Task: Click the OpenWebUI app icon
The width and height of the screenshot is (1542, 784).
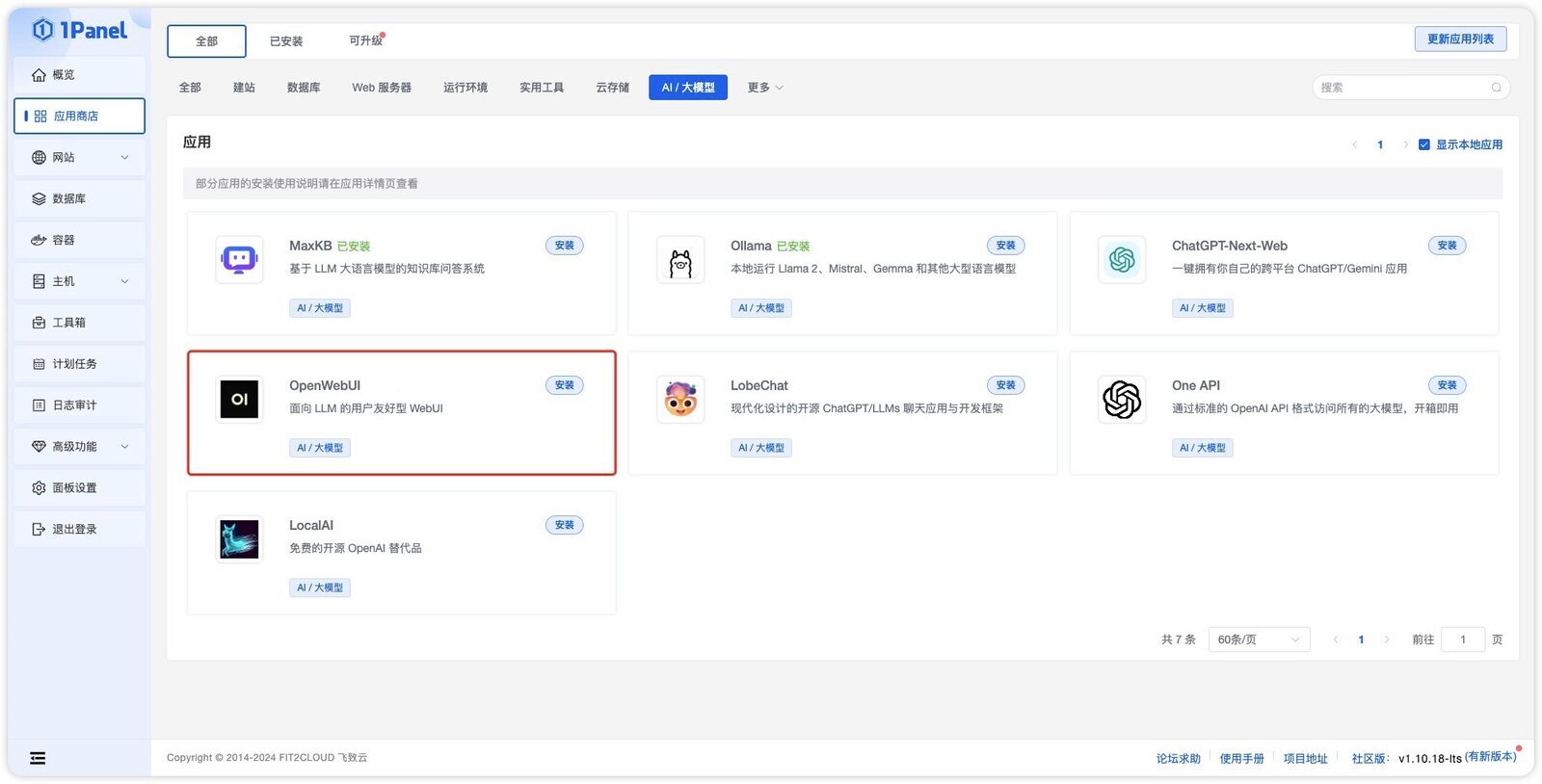Action: [x=239, y=400]
